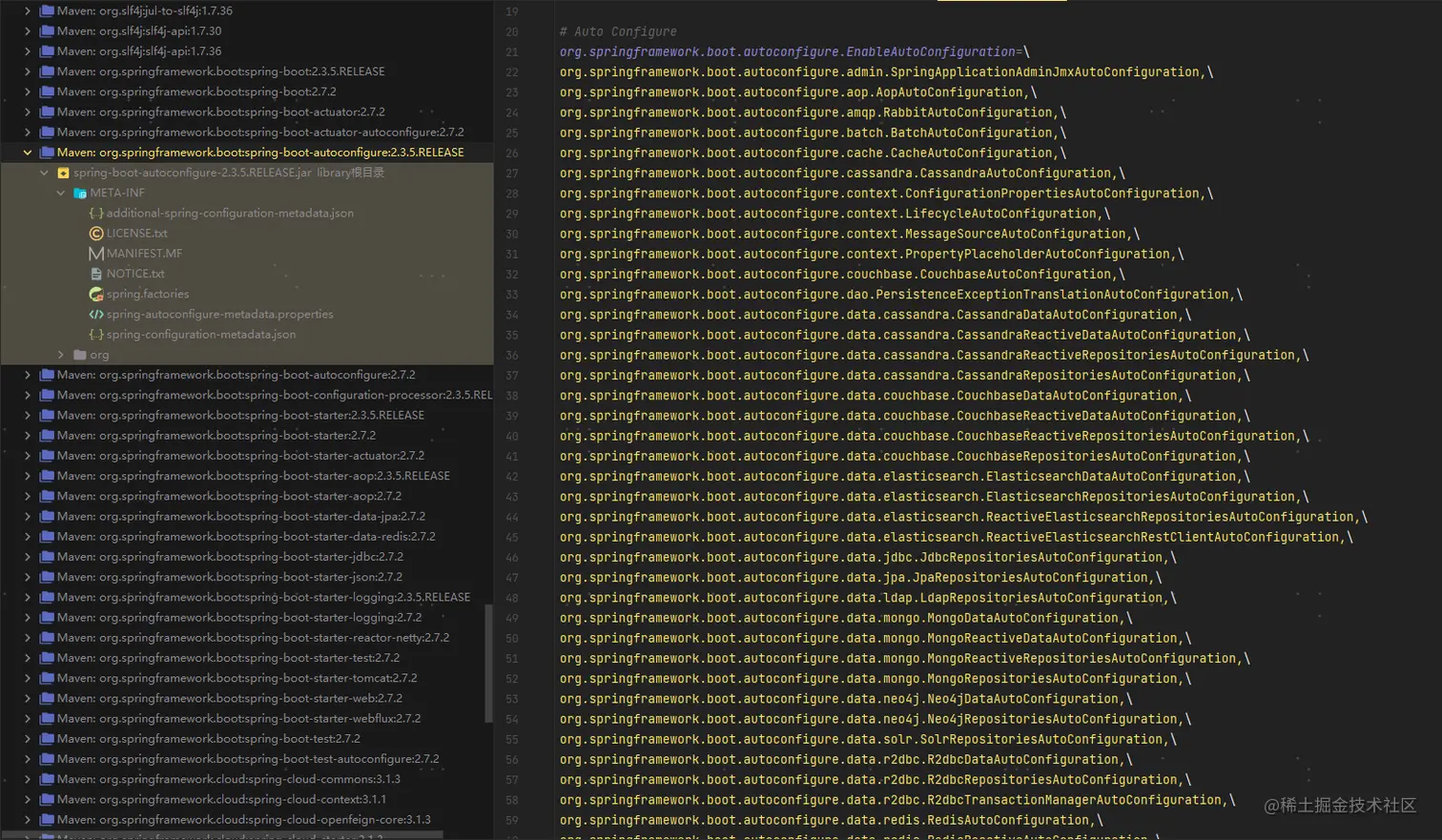Click the '# Auto Configure' comment line
Screen dimensions: 1442x840
[618, 31]
